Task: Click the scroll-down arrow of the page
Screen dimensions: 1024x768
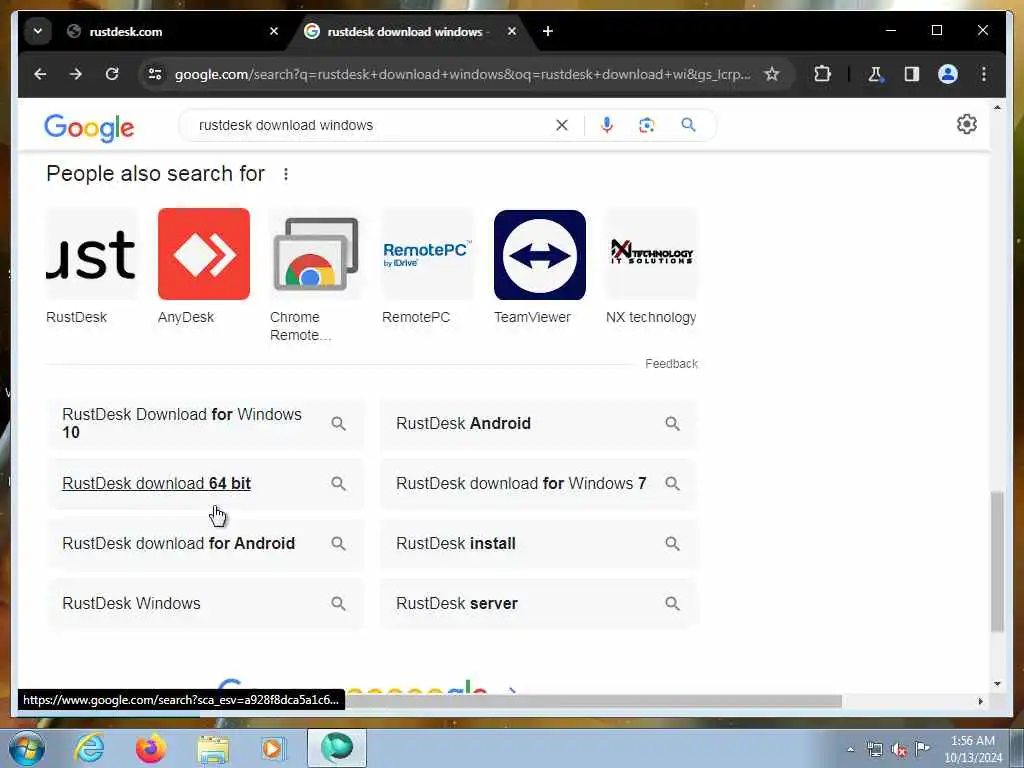Action: pyautogui.click(x=997, y=684)
